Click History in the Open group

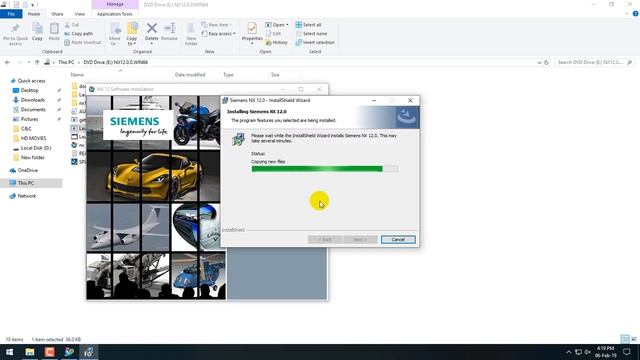(276, 42)
